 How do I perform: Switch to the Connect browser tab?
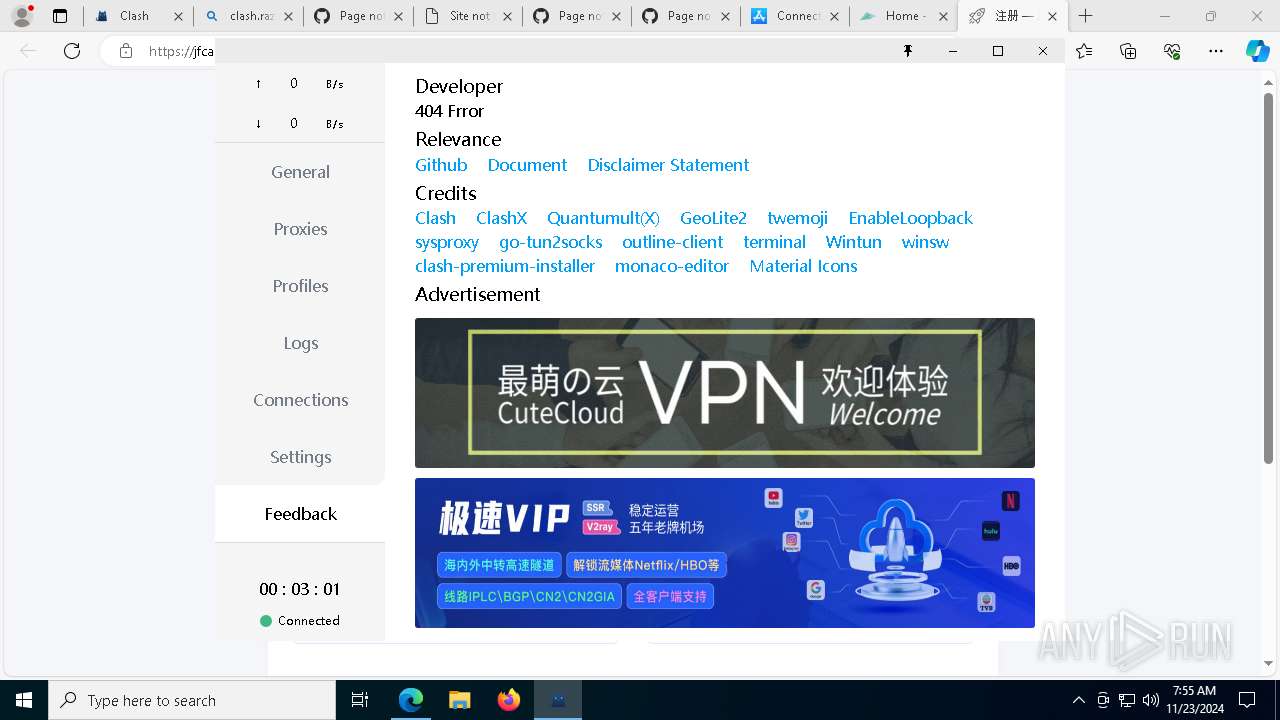click(795, 16)
